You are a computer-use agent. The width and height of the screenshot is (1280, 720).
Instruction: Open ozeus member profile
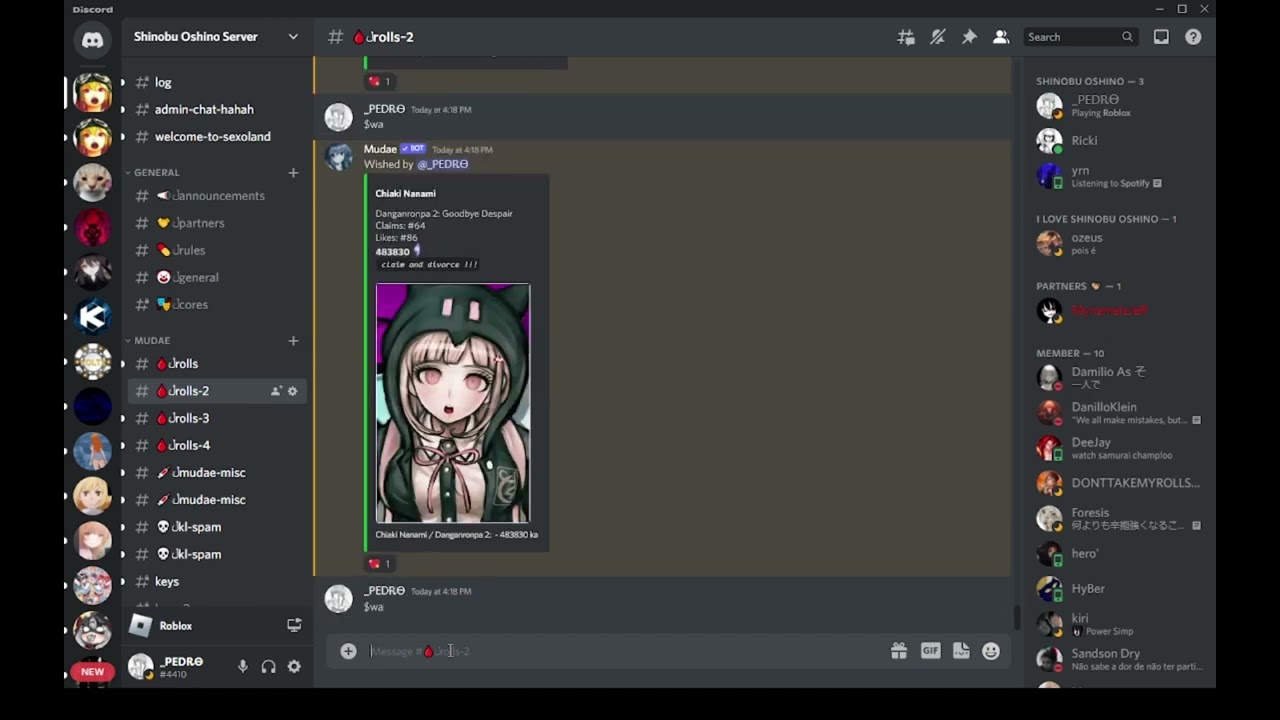pyautogui.click(x=1118, y=244)
